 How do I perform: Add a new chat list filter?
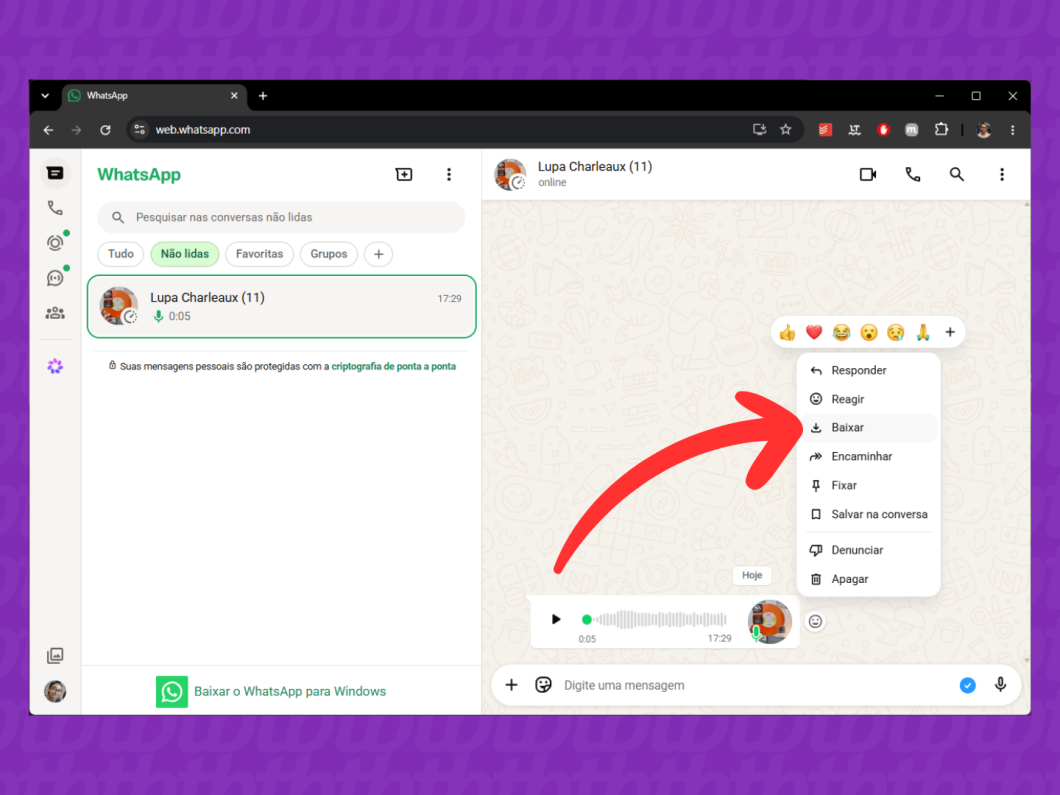coord(379,254)
